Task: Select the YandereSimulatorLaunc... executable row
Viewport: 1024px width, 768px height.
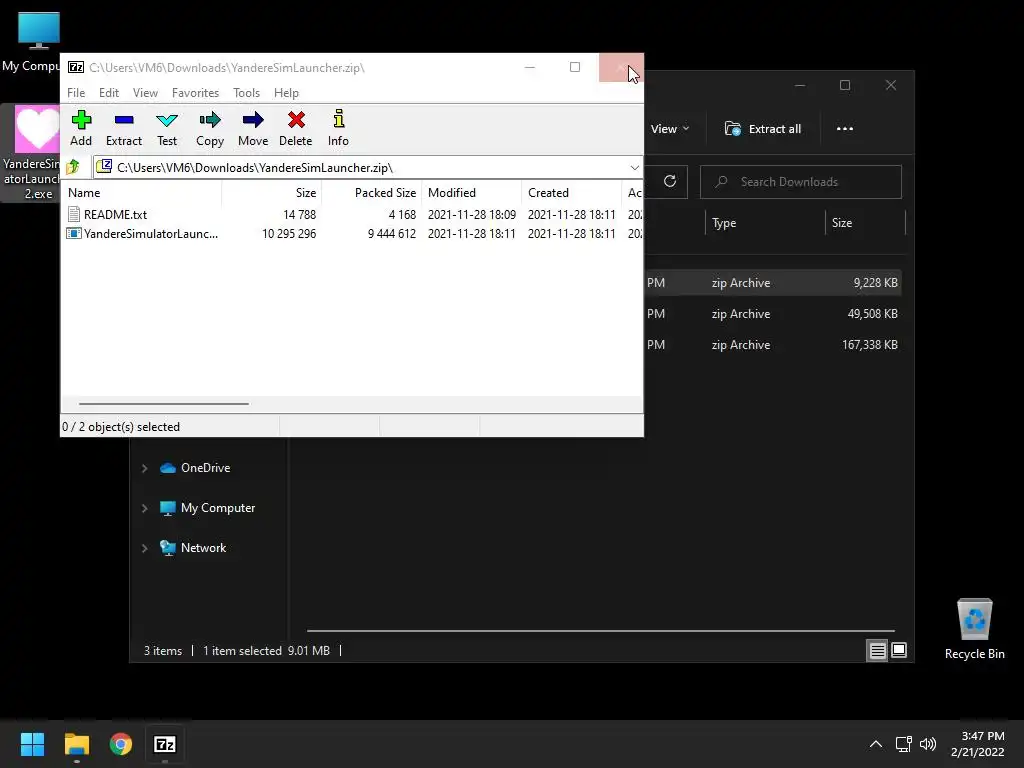Action: click(351, 233)
